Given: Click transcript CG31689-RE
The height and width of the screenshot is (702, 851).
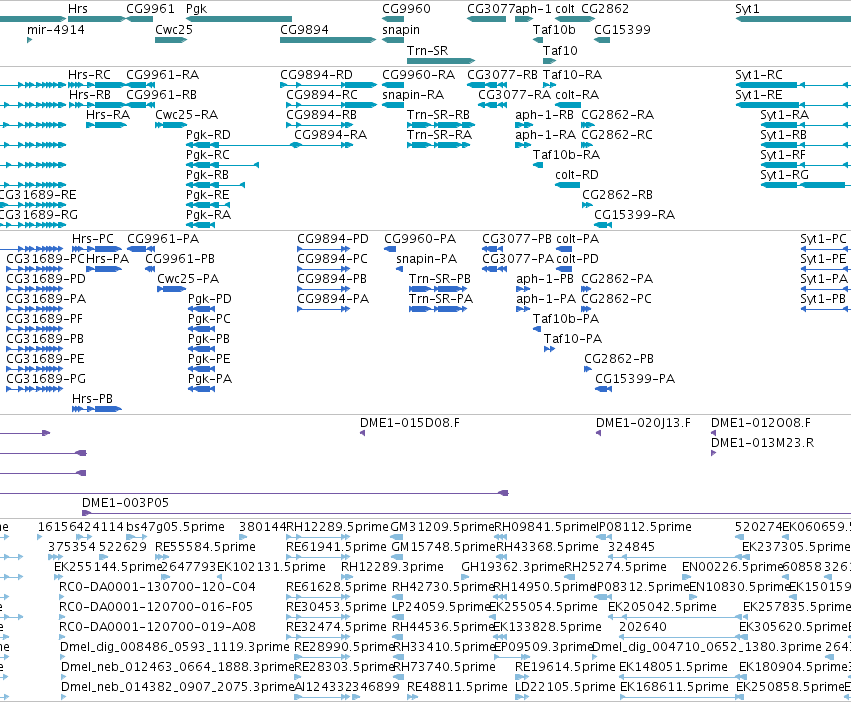Looking at the screenshot, I should pos(36,194).
